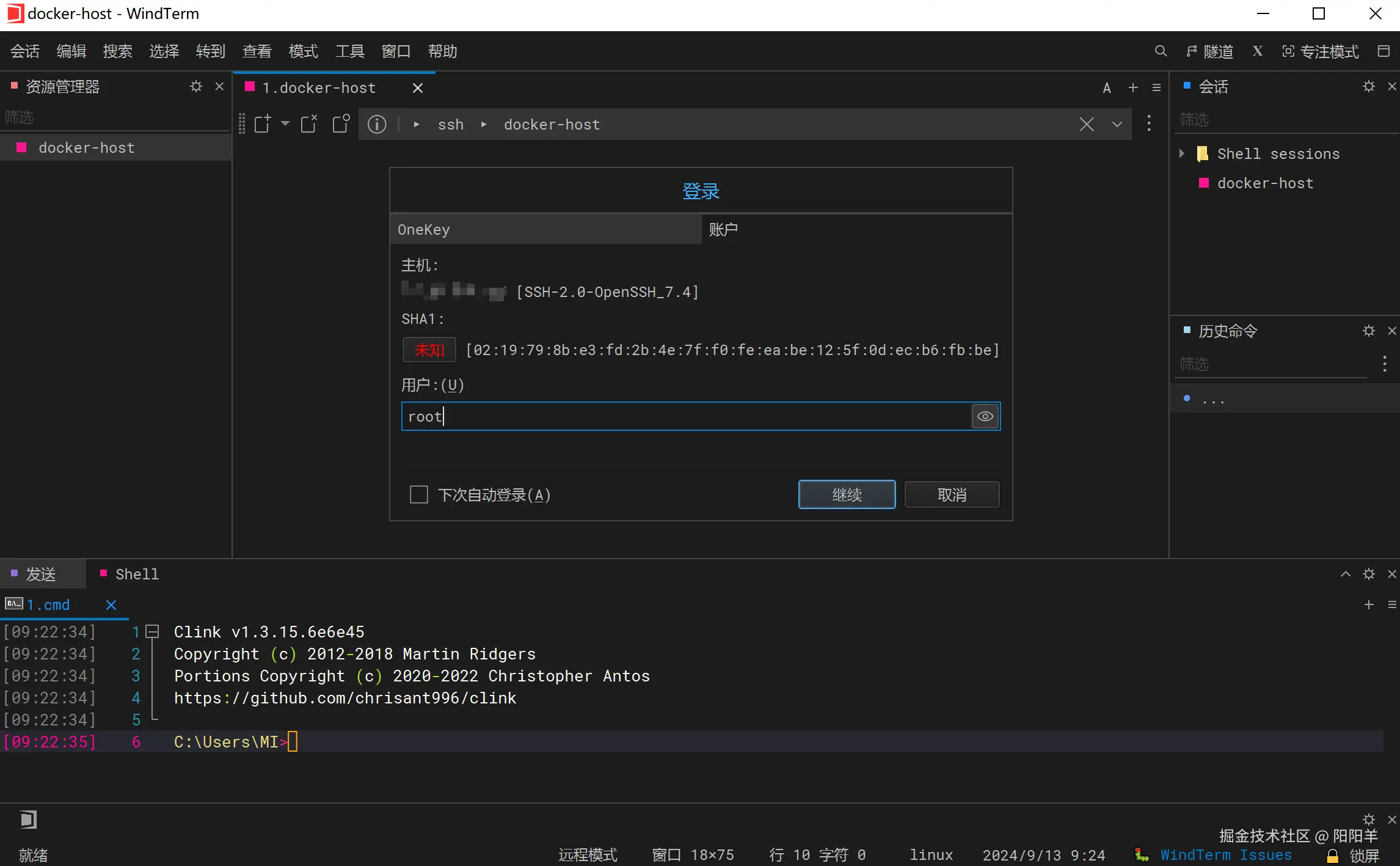Open the 工具 menu

349,51
